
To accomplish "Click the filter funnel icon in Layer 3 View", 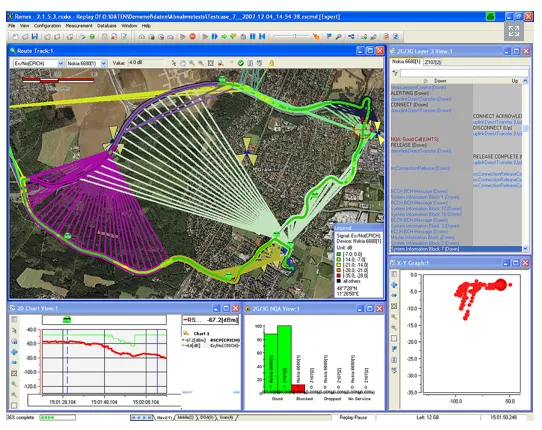I will click(x=395, y=73).
